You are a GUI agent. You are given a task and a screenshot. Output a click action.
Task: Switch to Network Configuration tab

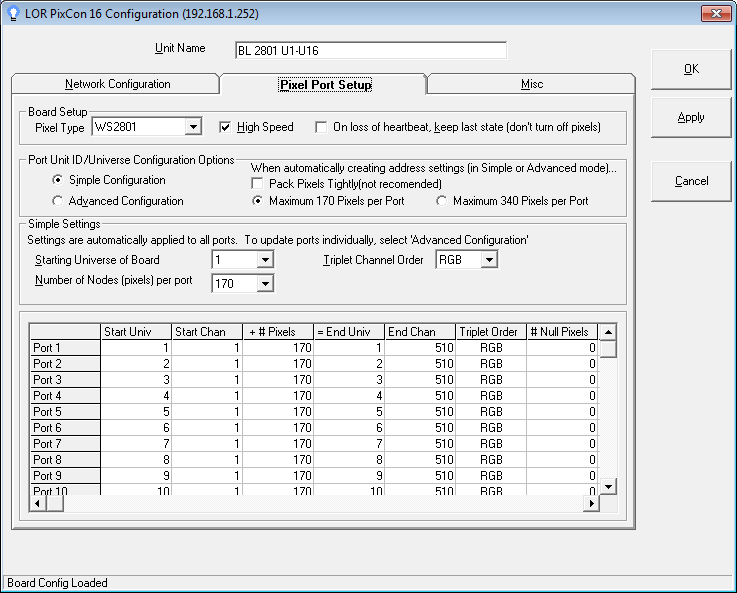pos(117,84)
